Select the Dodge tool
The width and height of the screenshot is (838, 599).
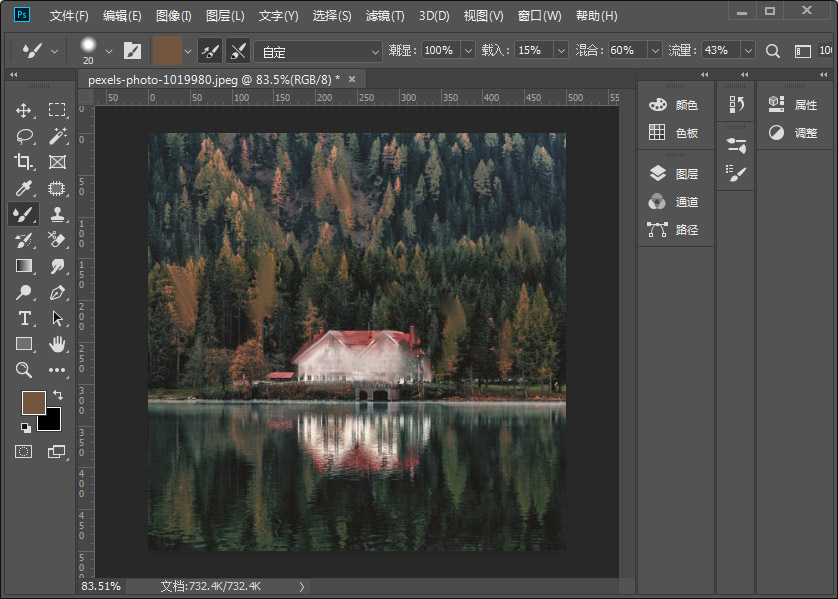coord(24,292)
